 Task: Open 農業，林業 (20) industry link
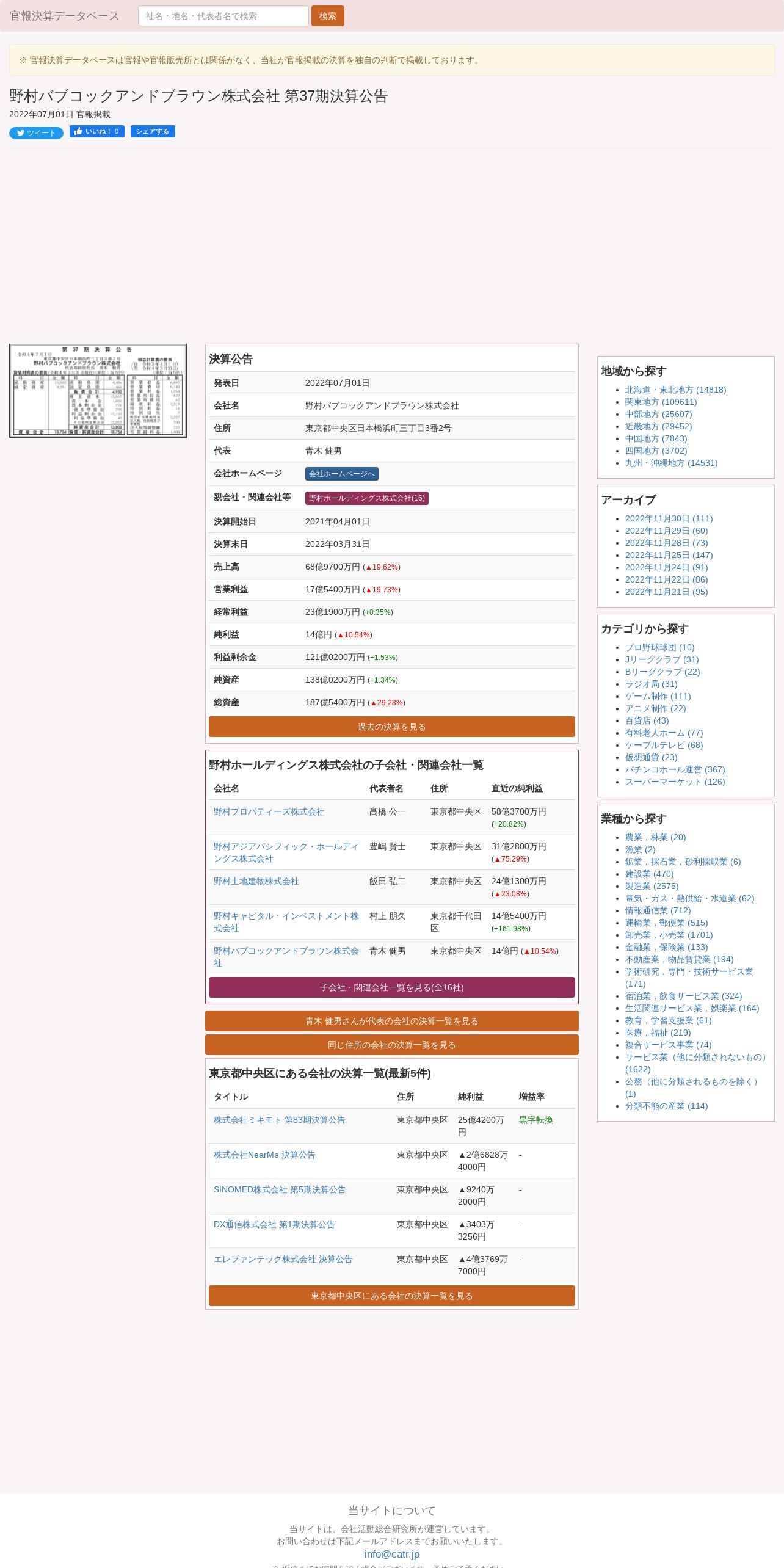pyautogui.click(x=655, y=837)
